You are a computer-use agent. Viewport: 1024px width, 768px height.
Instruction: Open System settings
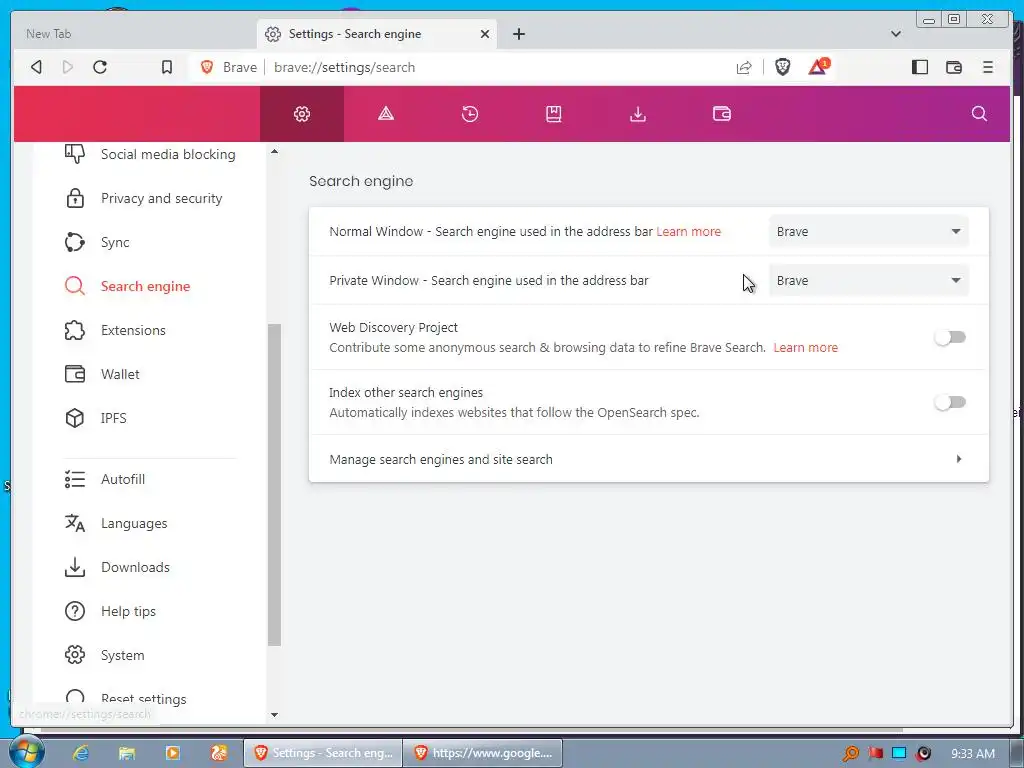104,655
